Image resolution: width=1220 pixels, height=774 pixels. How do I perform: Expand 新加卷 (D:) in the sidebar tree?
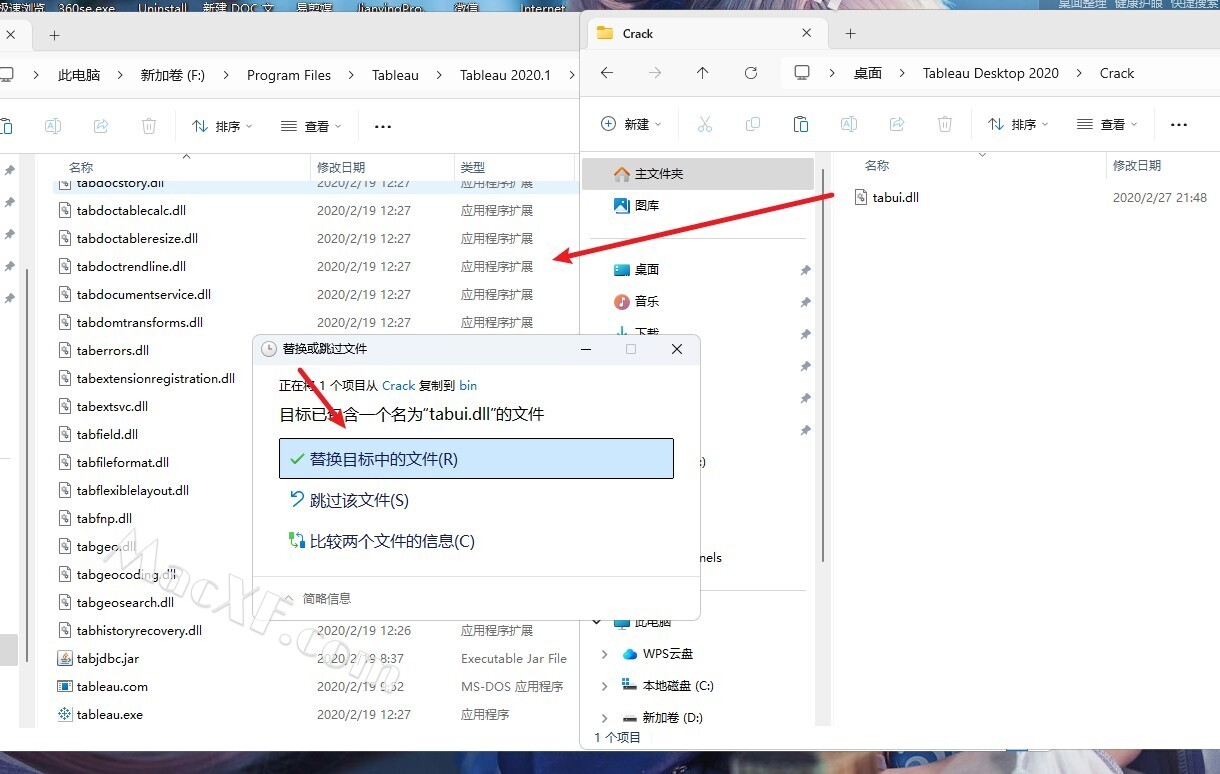[x=604, y=718]
